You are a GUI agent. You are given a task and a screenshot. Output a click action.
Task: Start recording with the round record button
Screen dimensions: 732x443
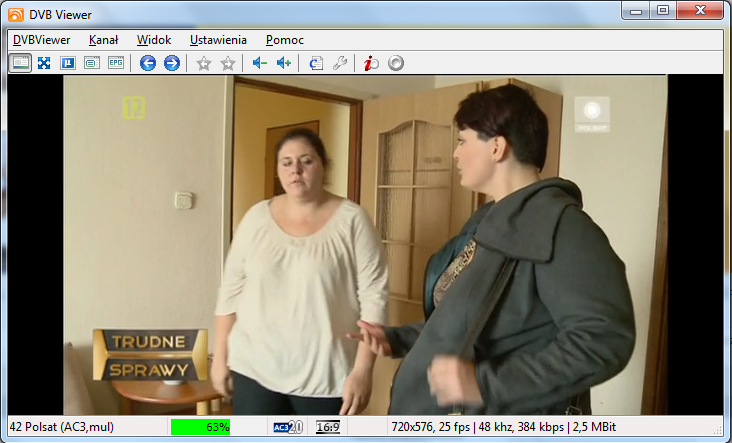(396, 63)
